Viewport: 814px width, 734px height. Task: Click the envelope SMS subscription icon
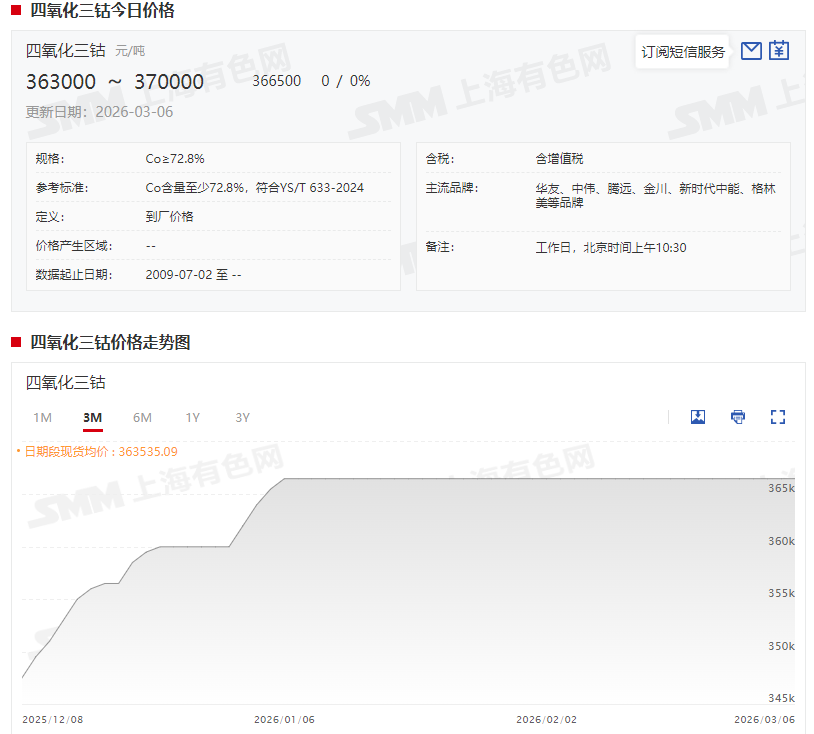coord(751,51)
